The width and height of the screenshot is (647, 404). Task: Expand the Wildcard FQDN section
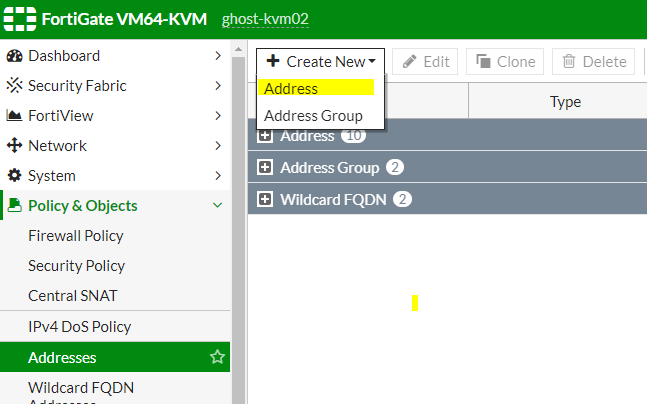click(265, 199)
